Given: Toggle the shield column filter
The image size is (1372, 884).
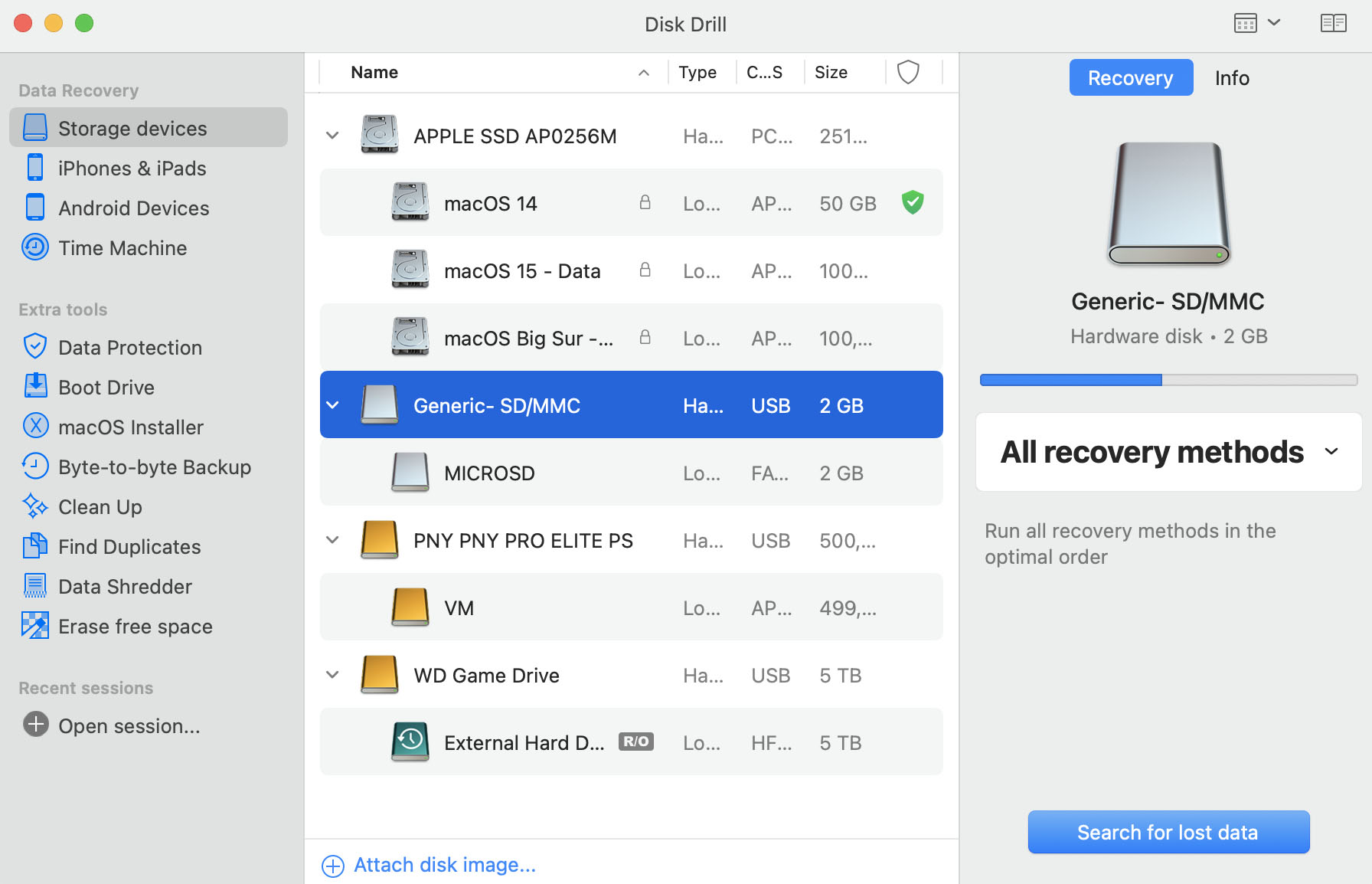Looking at the screenshot, I should click(x=909, y=72).
